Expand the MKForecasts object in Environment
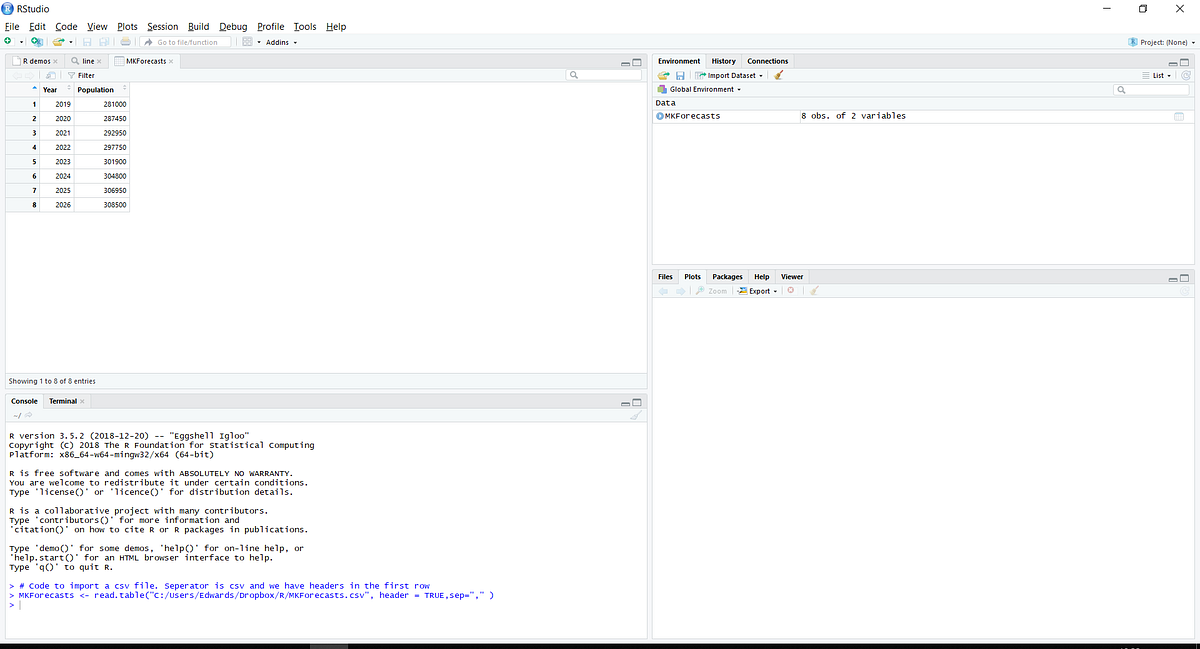 pyautogui.click(x=660, y=115)
